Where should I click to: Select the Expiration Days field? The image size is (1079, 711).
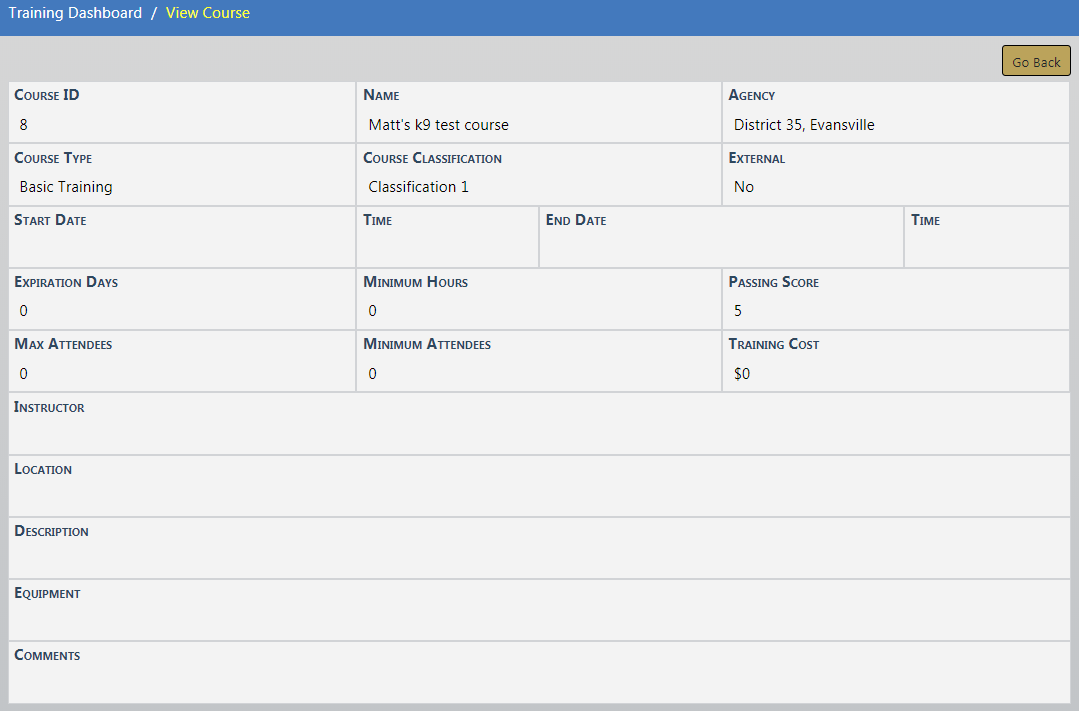click(182, 309)
